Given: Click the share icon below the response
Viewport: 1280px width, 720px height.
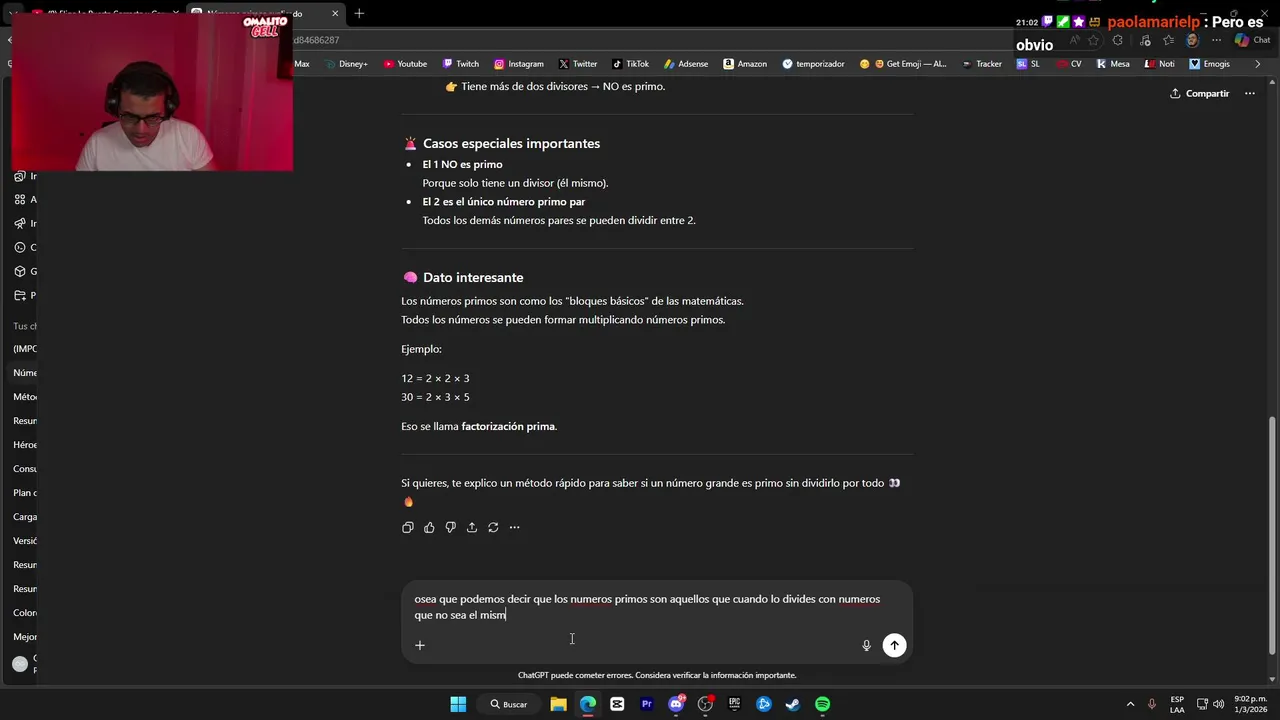Looking at the screenshot, I should tap(472, 527).
